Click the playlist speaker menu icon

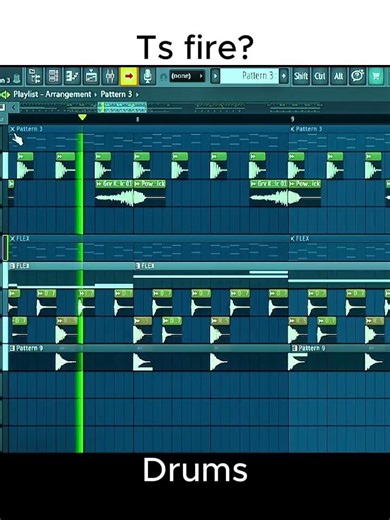[5, 95]
